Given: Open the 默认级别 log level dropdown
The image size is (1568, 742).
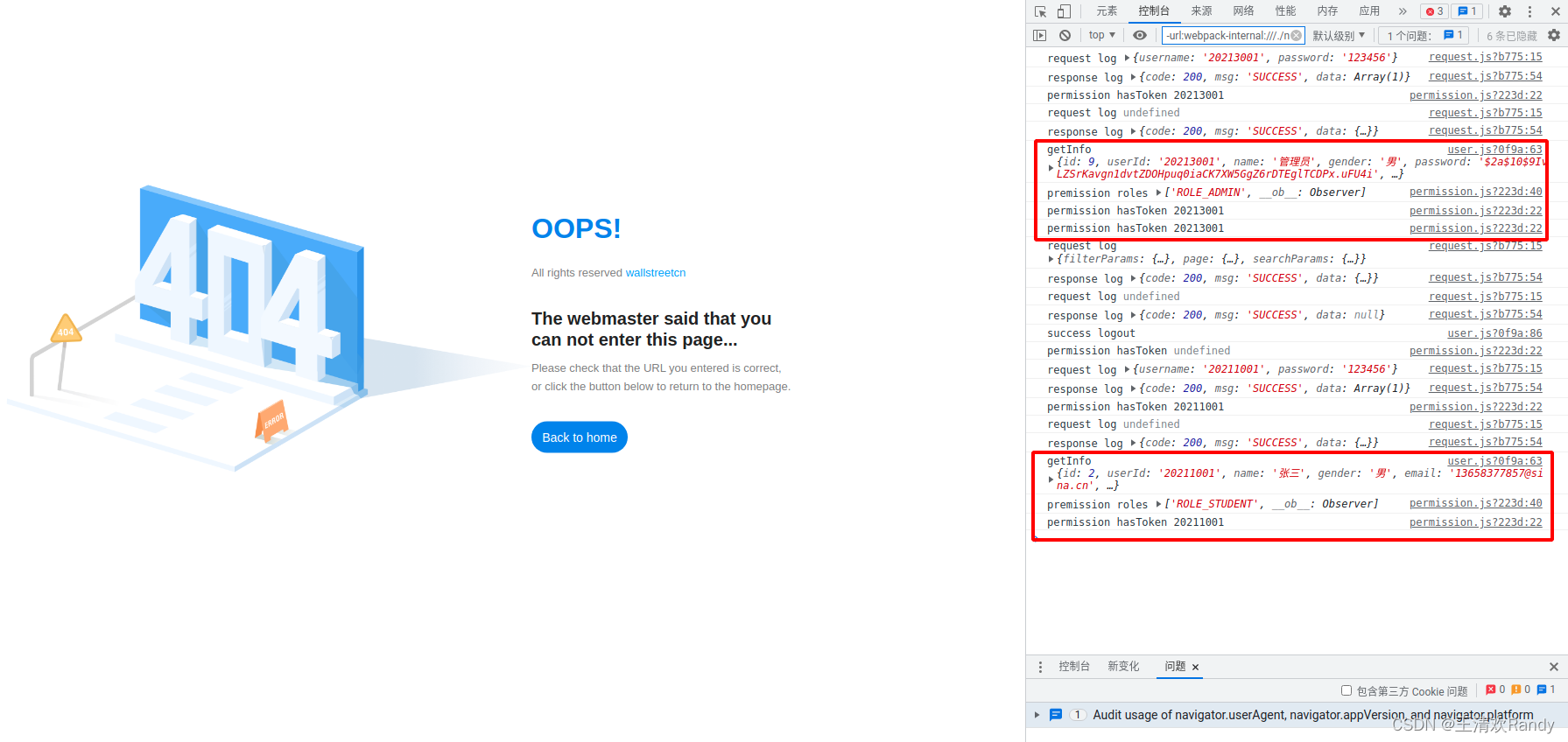Looking at the screenshot, I should (x=1339, y=36).
